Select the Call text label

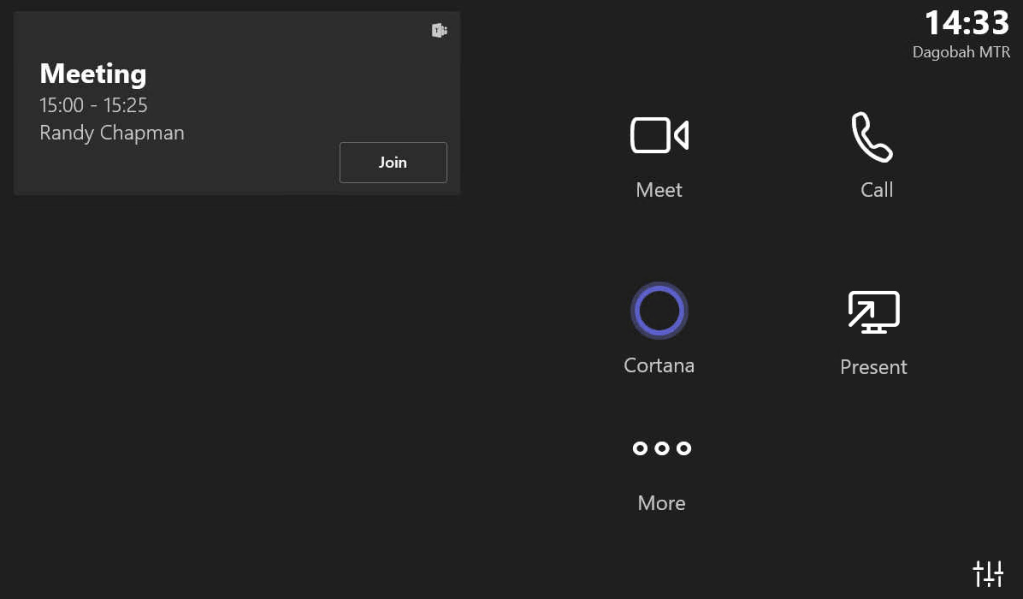(876, 190)
